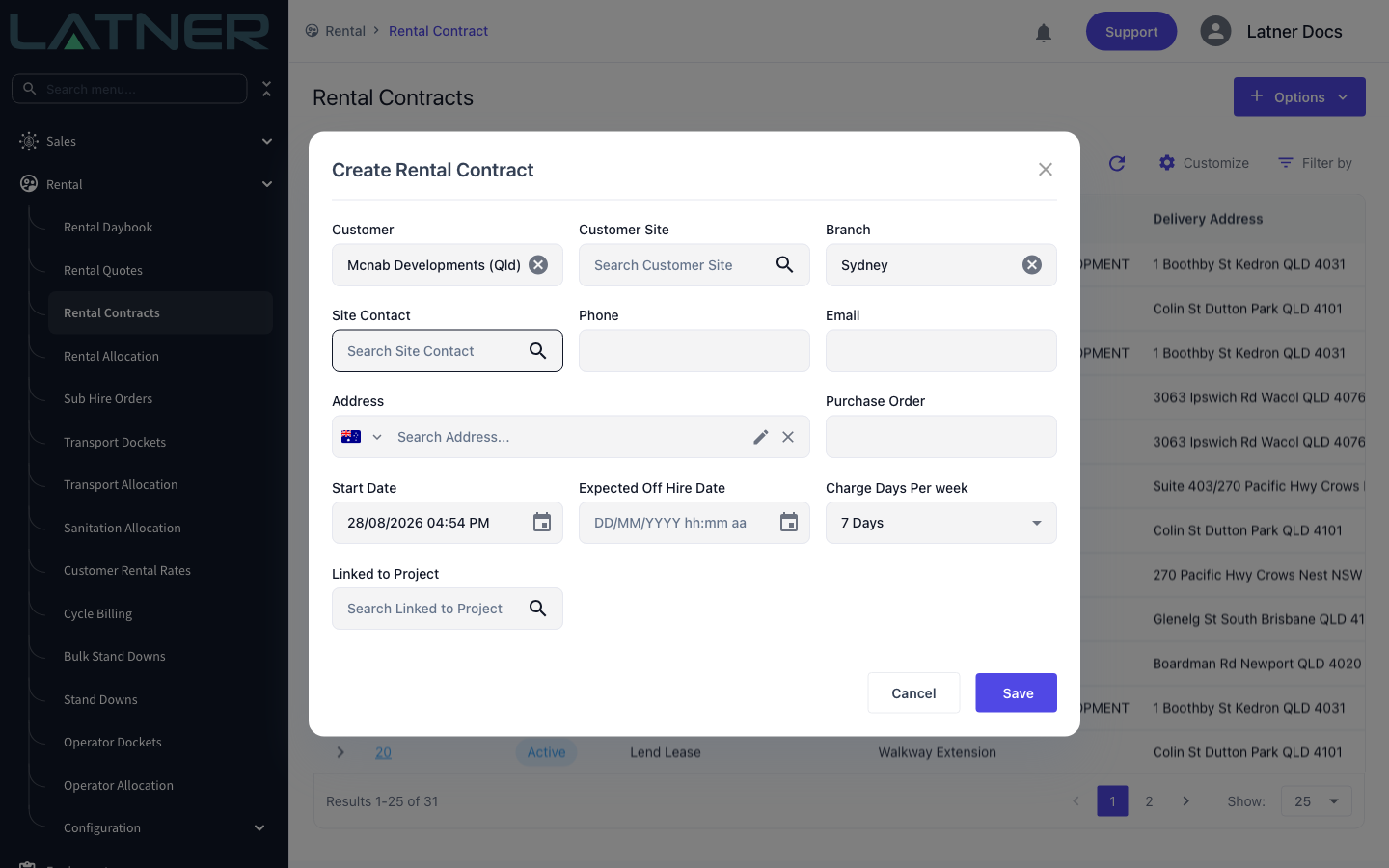Save the rental contract
Viewport: 1389px width, 868px height.
(1017, 692)
